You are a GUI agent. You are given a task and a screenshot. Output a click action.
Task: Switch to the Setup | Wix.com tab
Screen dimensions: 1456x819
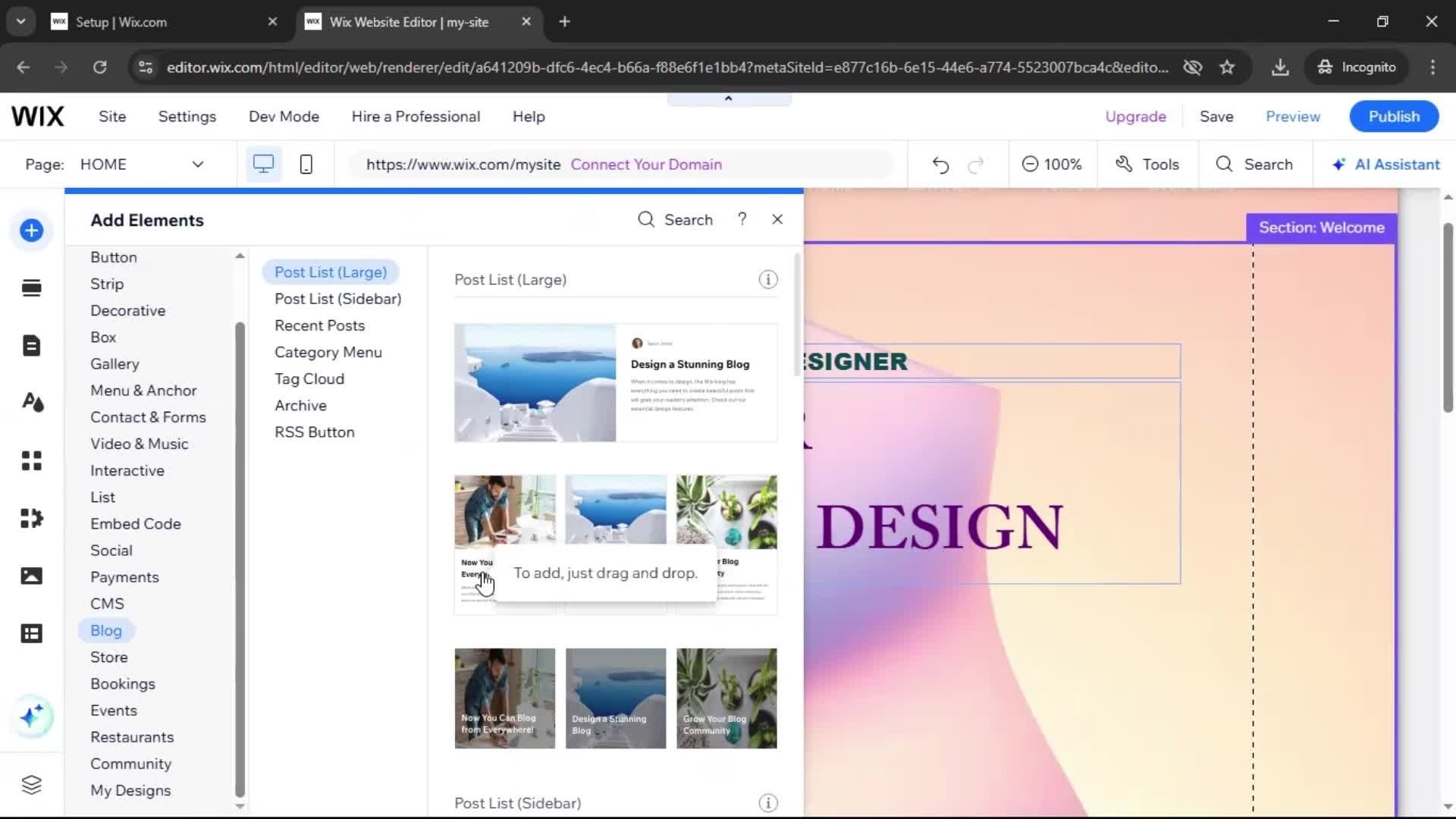pyautogui.click(x=165, y=22)
